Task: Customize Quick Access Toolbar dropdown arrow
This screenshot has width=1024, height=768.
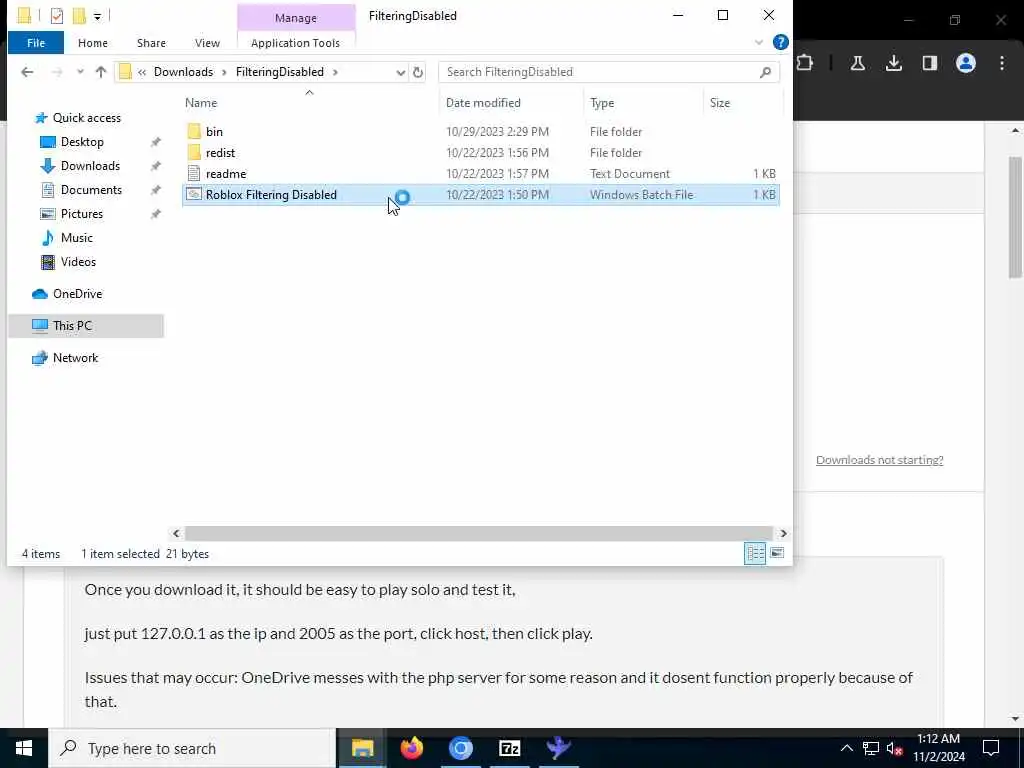Action: (x=97, y=16)
